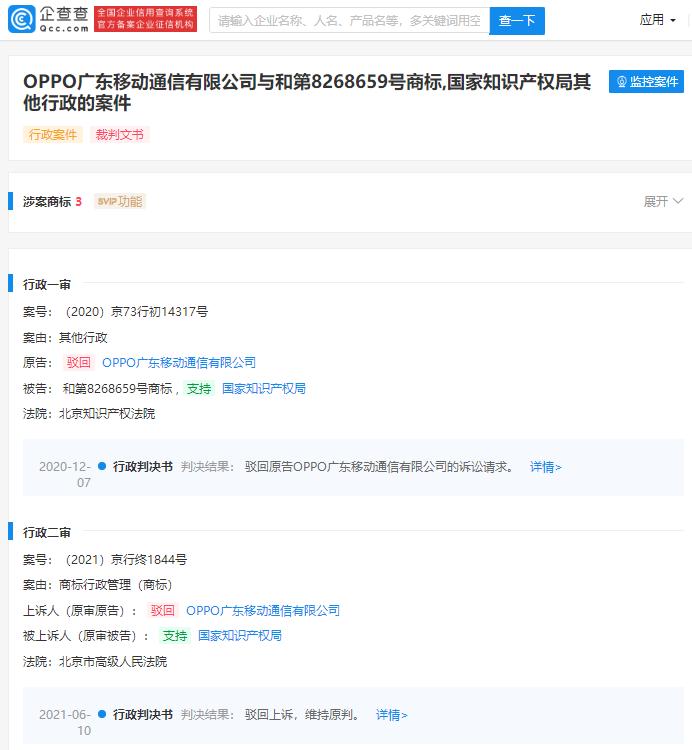The width and height of the screenshot is (692, 750).
Task: Click the 驳回 tag beside 上诉人
Action: coord(163,610)
